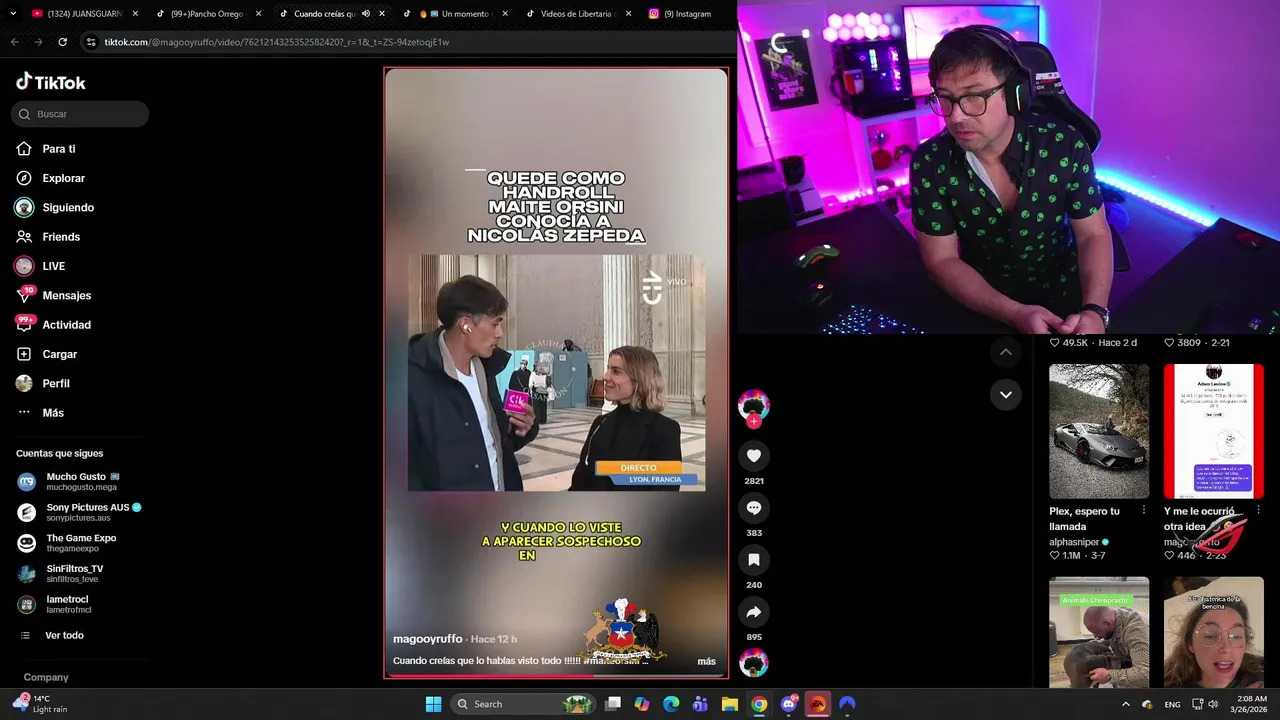Reload the current page
Image resolution: width=1280 pixels, height=720 pixels.
coord(62,42)
